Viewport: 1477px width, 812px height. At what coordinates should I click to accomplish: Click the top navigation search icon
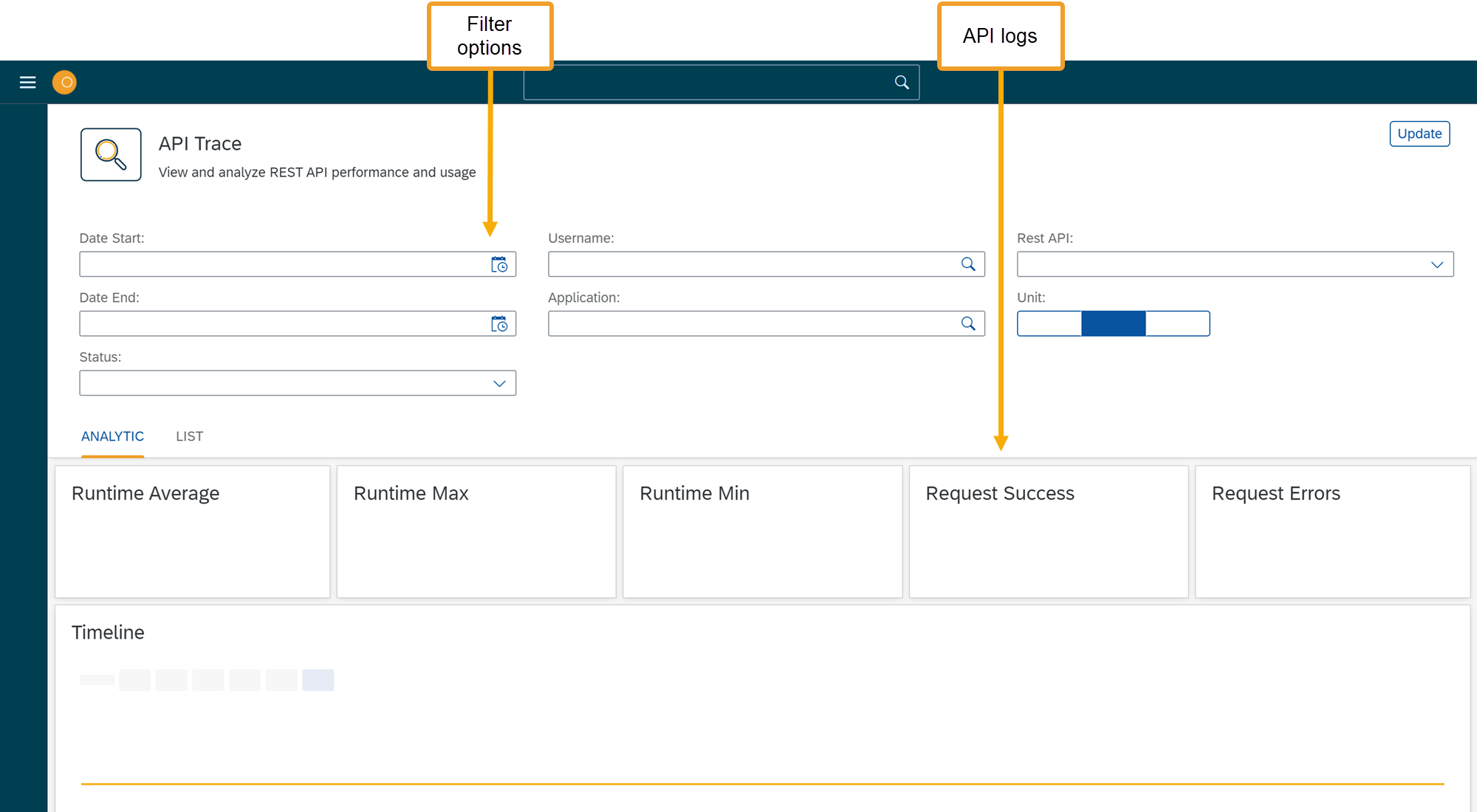click(x=901, y=82)
